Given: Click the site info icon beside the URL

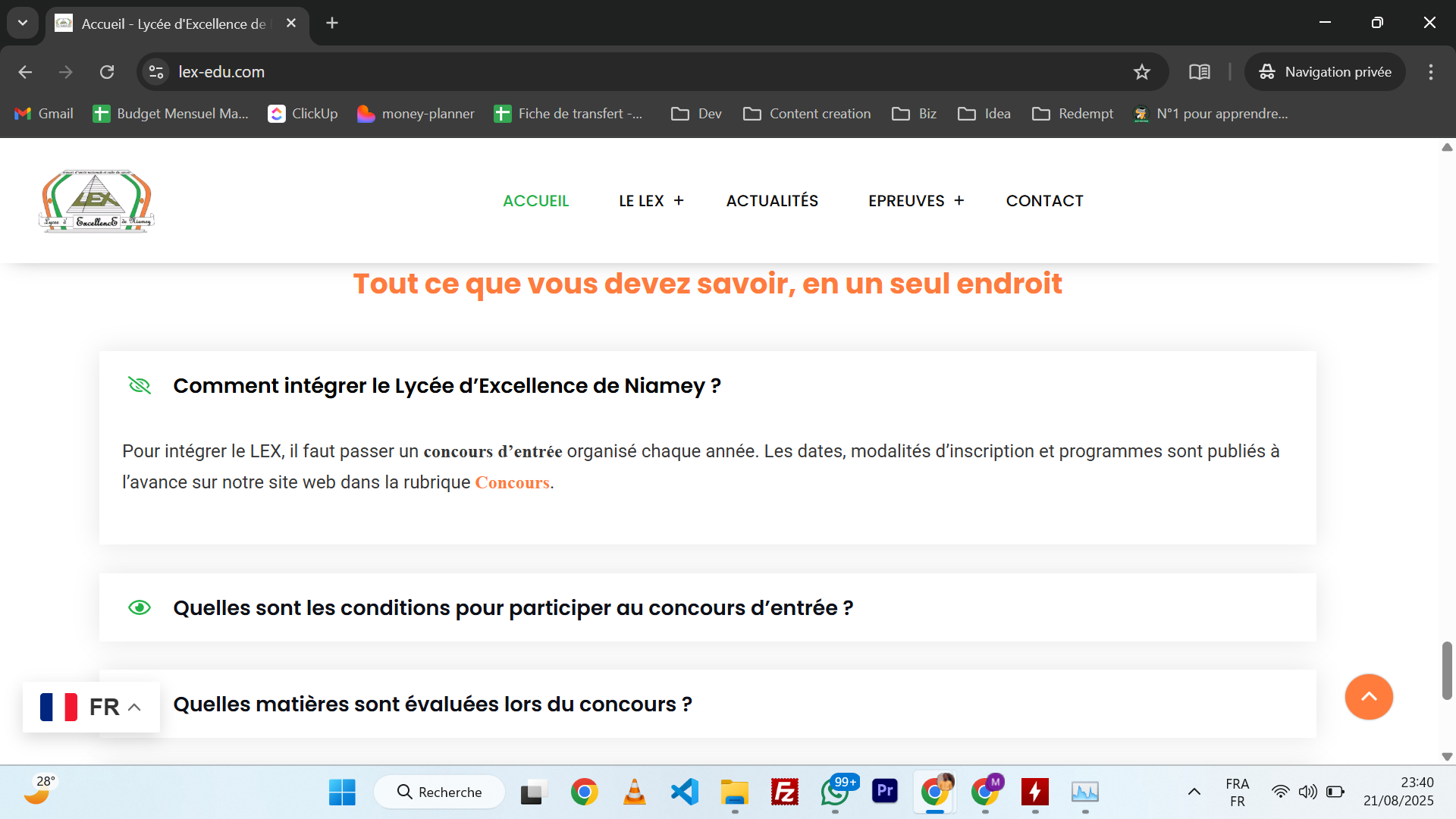Looking at the screenshot, I should tap(156, 72).
